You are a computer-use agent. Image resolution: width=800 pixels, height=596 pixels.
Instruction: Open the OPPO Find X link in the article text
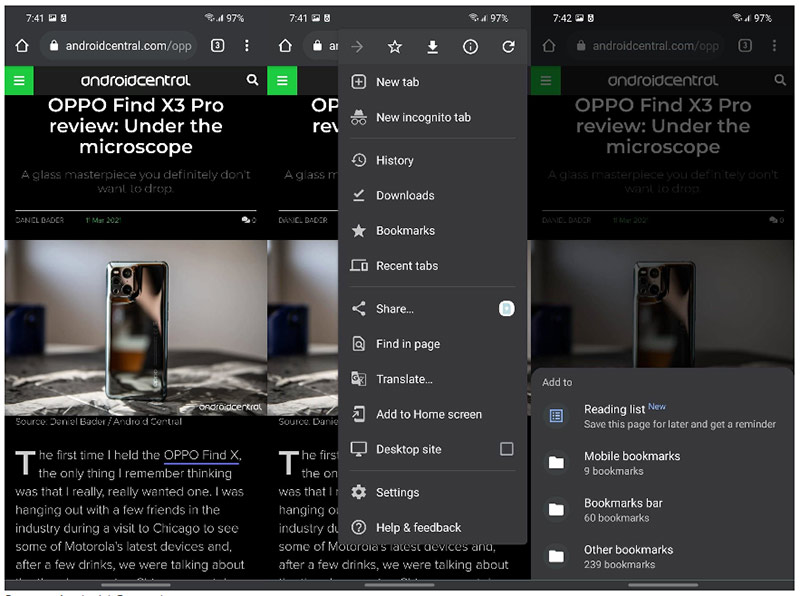pyautogui.click(x=202, y=455)
